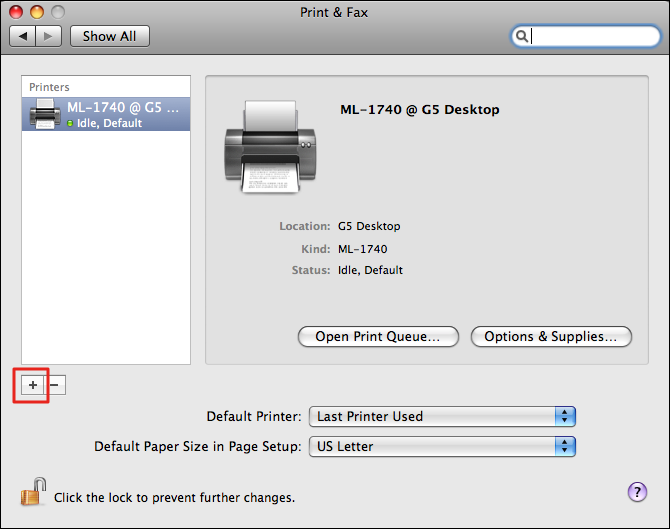Image resolution: width=670 pixels, height=529 pixels.
Task: Click the 'G5 Desktop' location value
Action: (x=369, y=226)
